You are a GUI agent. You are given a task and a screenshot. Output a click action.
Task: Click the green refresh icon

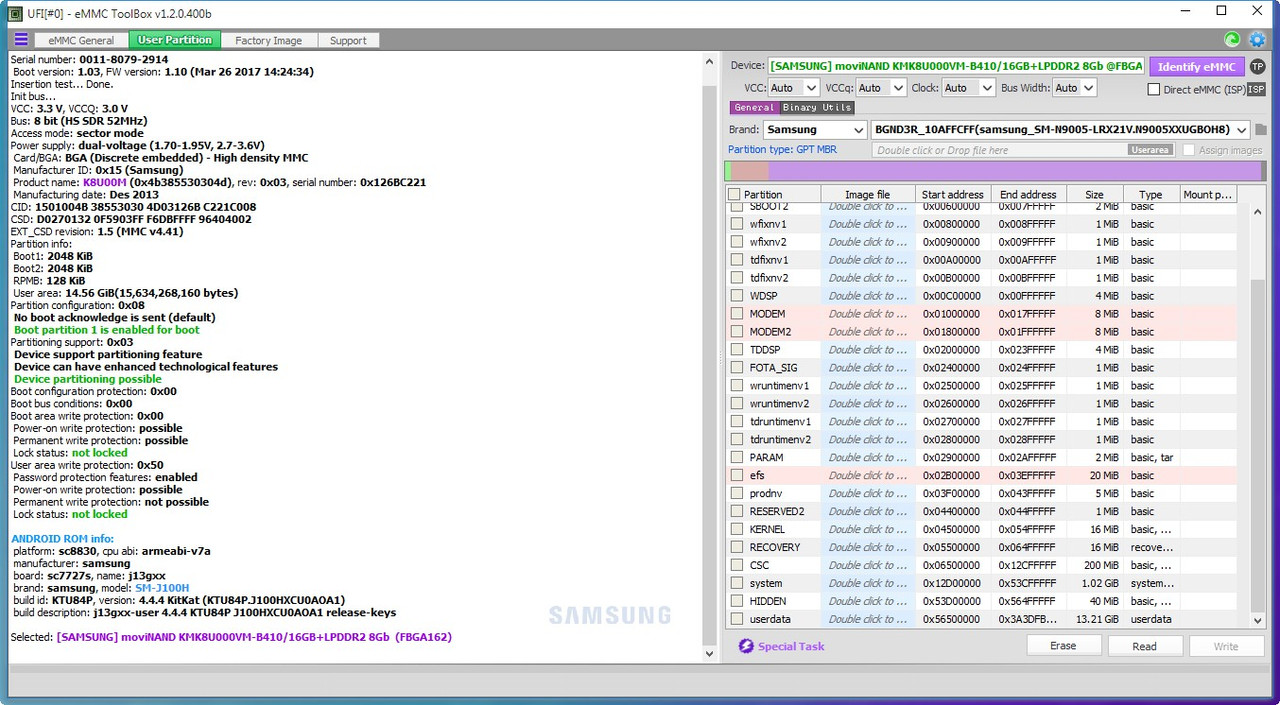tap(1232, 40)
